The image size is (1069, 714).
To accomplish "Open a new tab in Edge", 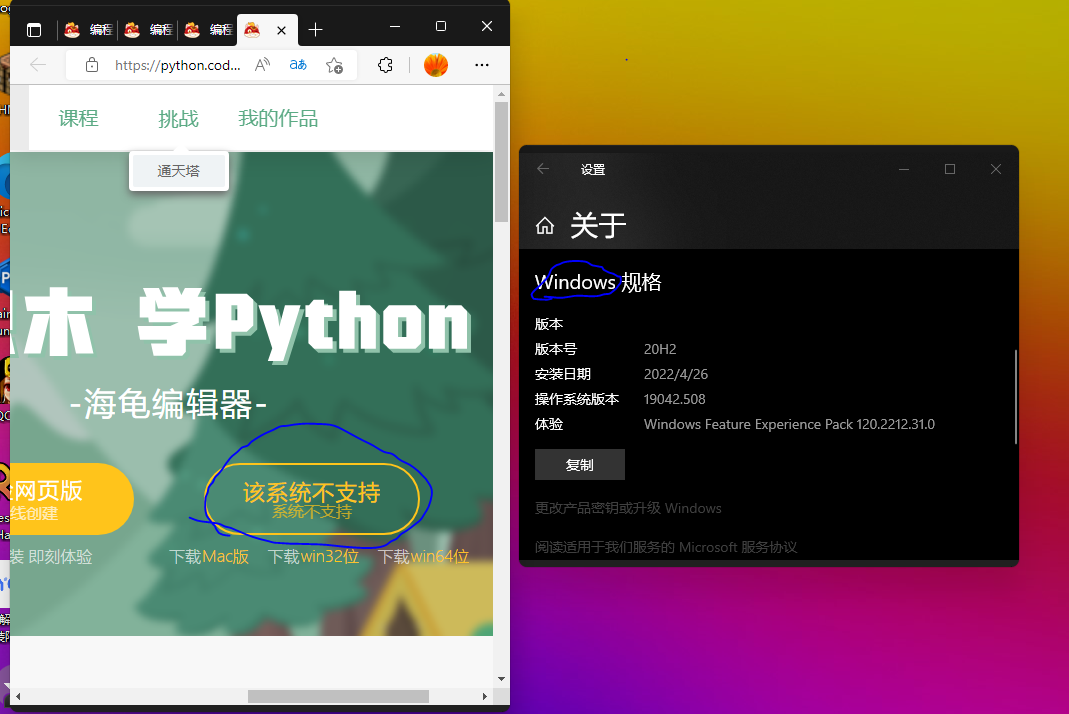I will click(x=315, y=30).
